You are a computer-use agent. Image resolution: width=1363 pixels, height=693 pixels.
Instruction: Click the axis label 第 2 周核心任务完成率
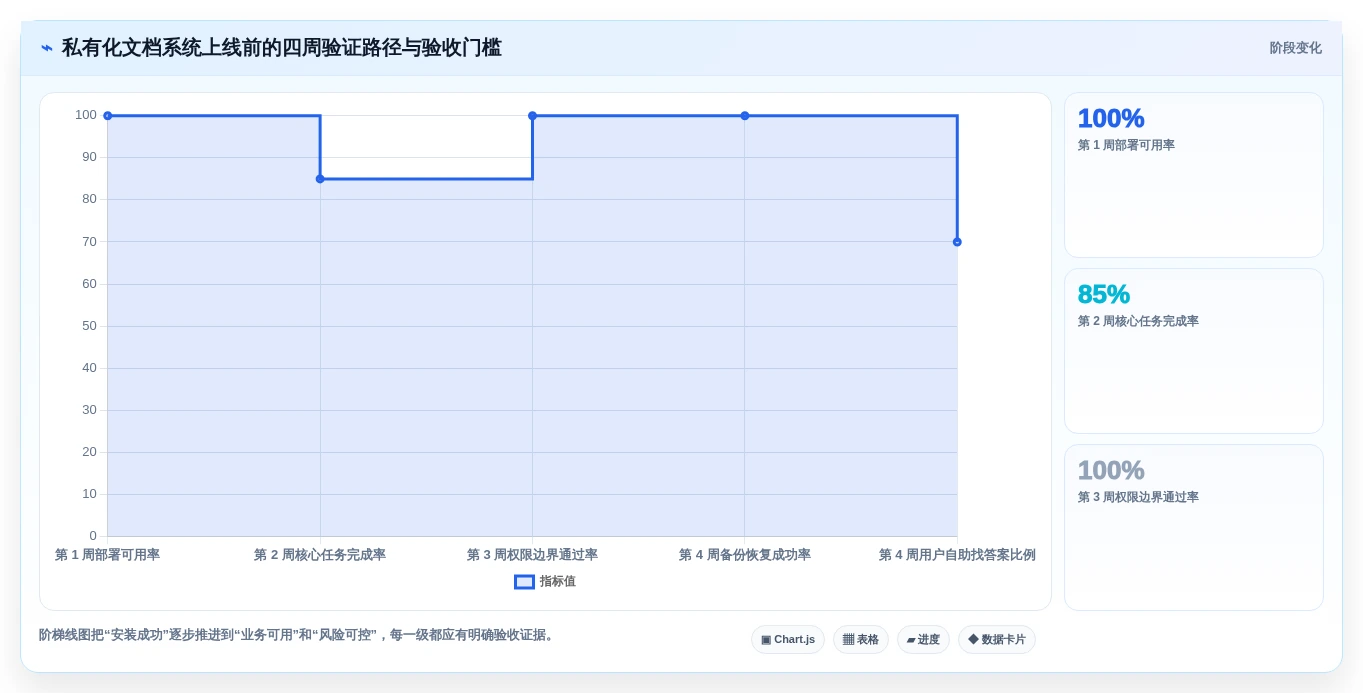coord(320,555)
